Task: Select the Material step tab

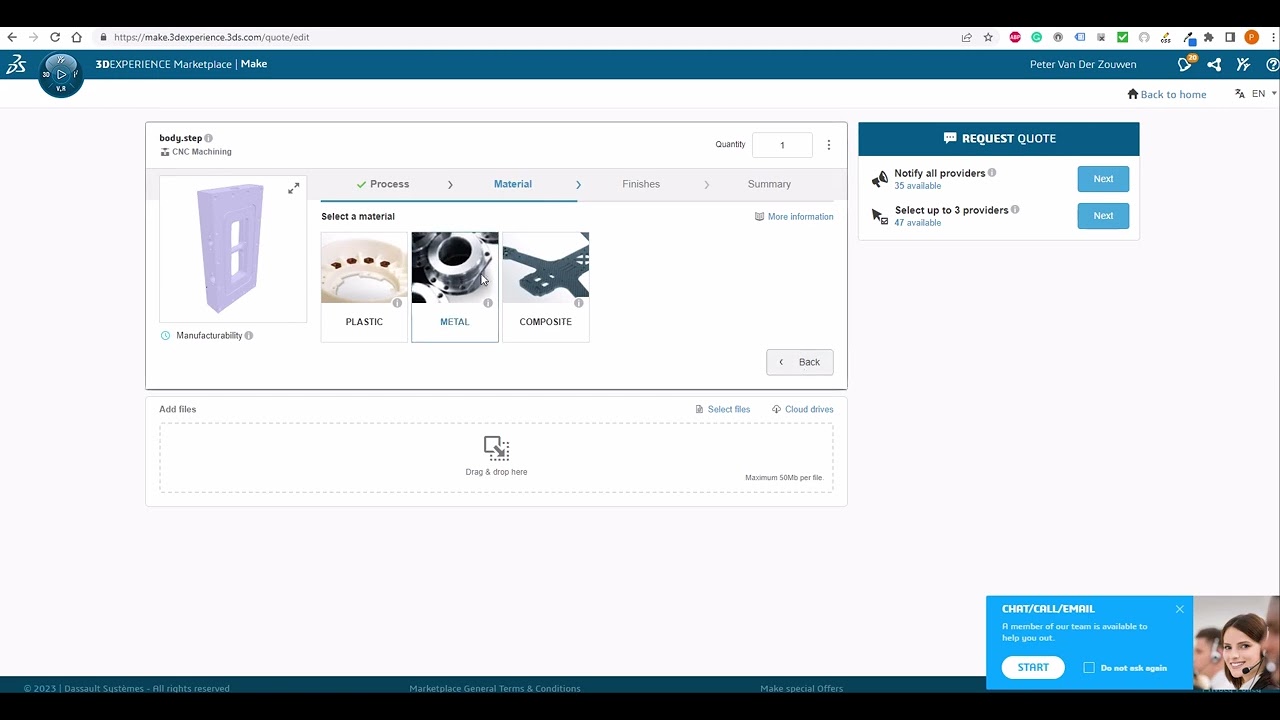Action: 513,184
